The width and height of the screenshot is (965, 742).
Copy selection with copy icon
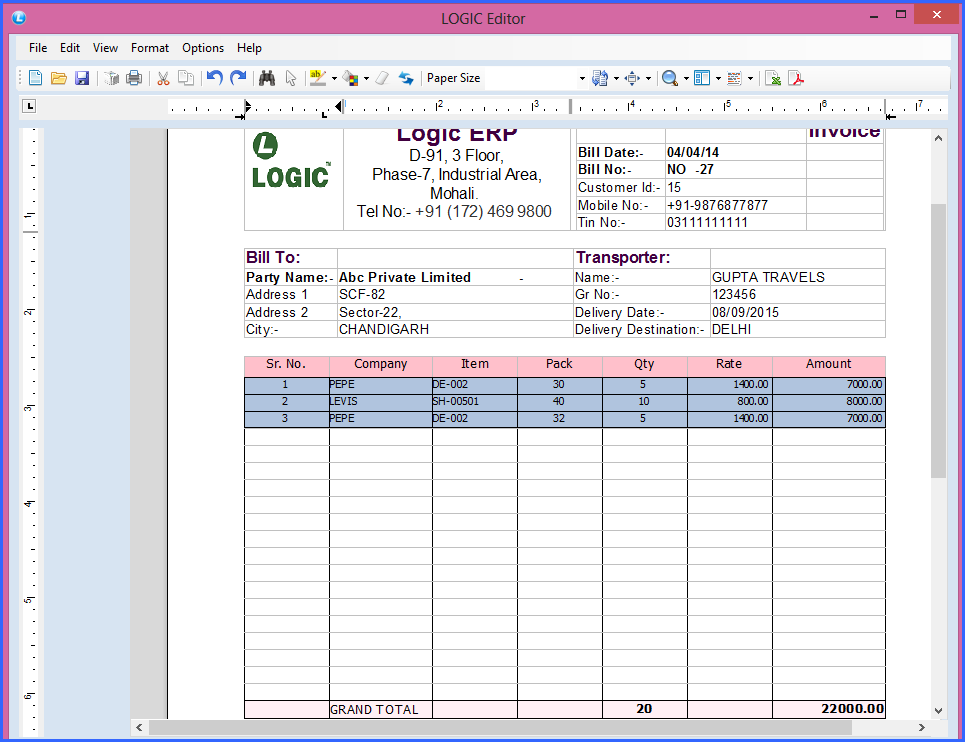pyautogui.click(x=186, y=78)
